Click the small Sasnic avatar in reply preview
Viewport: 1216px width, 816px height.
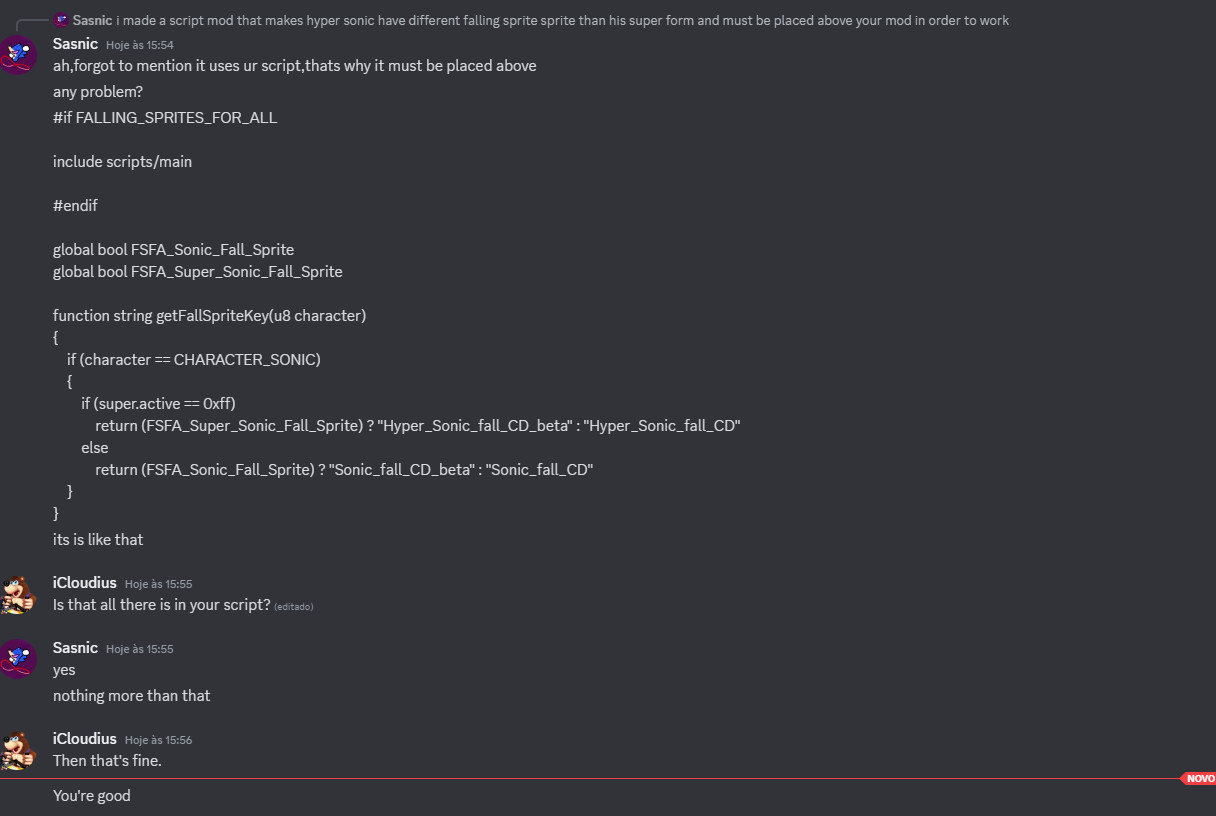[x=61, y=20]
